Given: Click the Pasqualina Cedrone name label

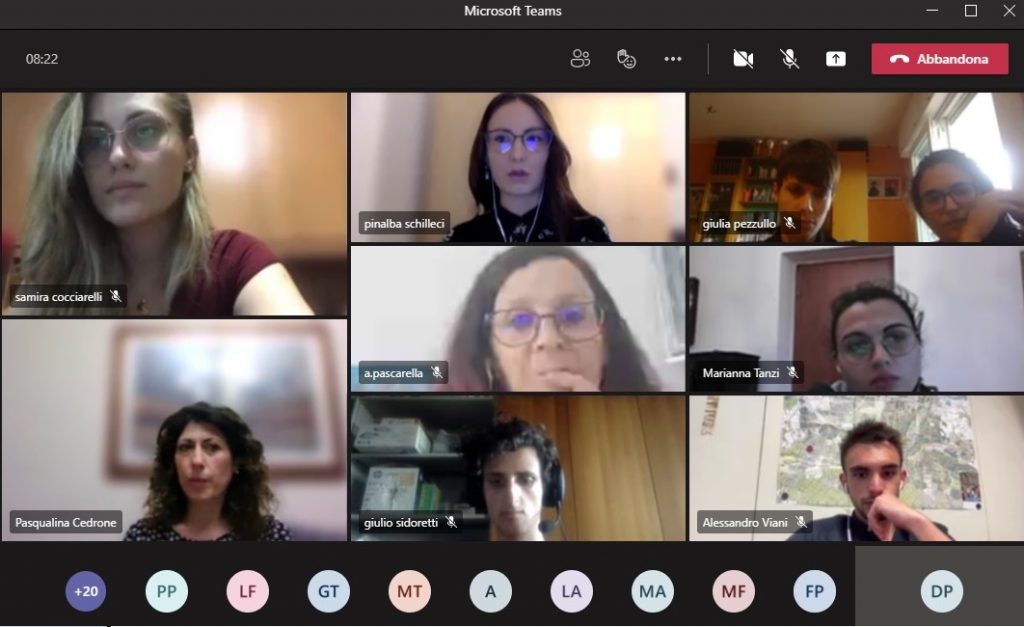Looking at the screenshot, I should (x=66, y=522).
